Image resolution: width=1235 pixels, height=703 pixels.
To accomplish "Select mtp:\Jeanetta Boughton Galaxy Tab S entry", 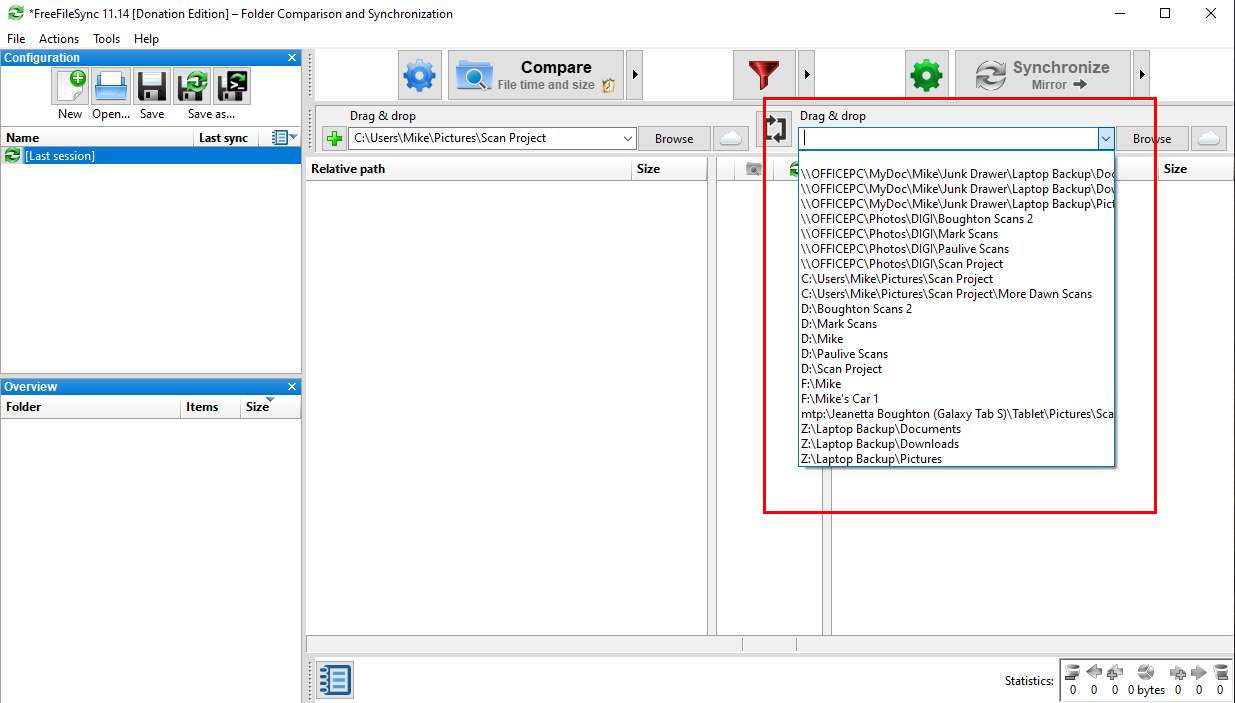I will coord(956,414).
